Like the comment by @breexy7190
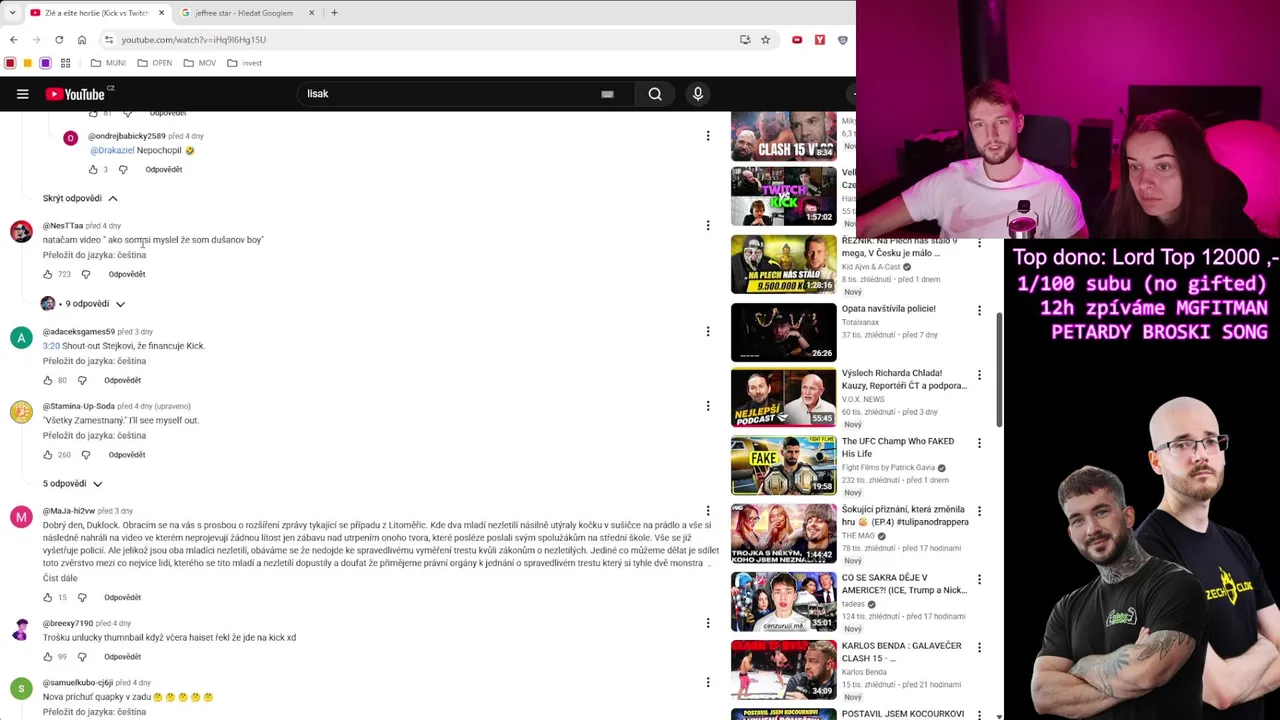 point(47,657)
